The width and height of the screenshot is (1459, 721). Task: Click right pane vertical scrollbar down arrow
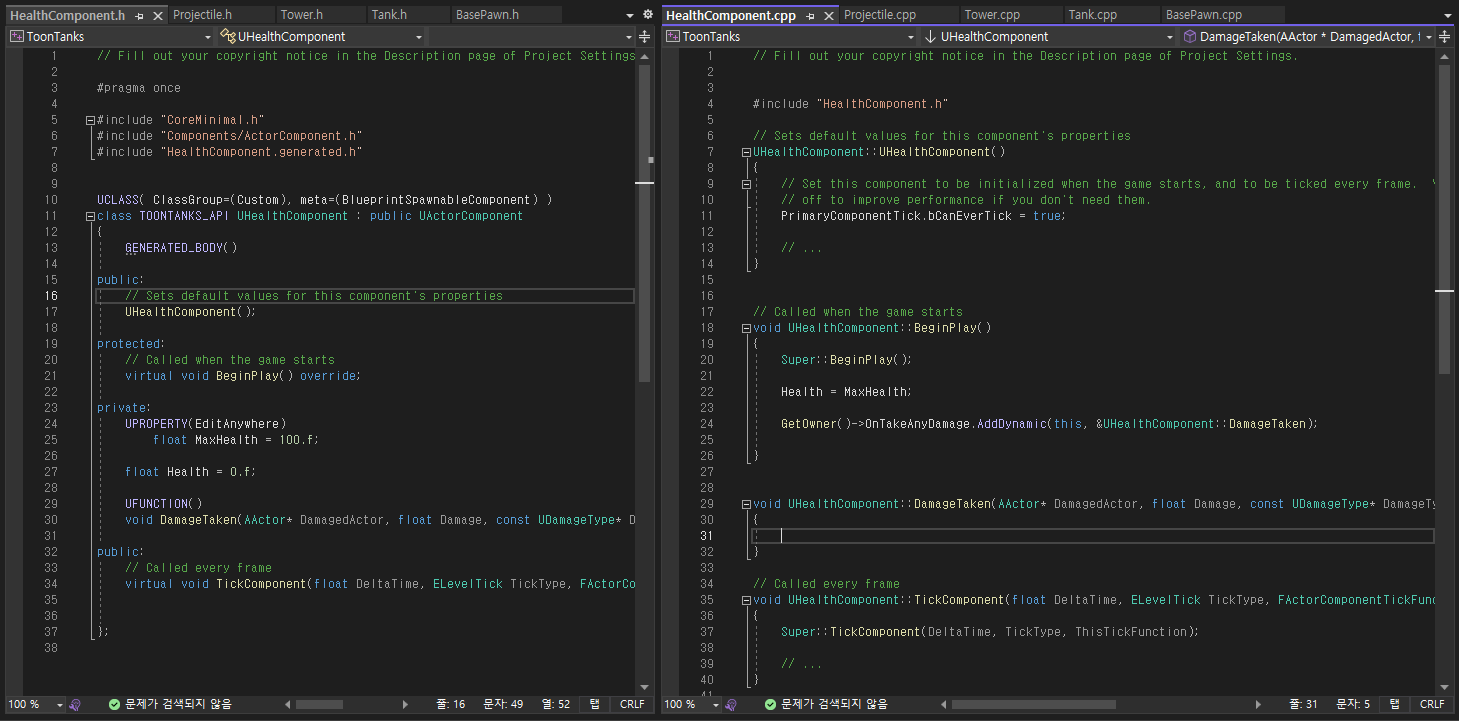click(x=1445, y=687)
